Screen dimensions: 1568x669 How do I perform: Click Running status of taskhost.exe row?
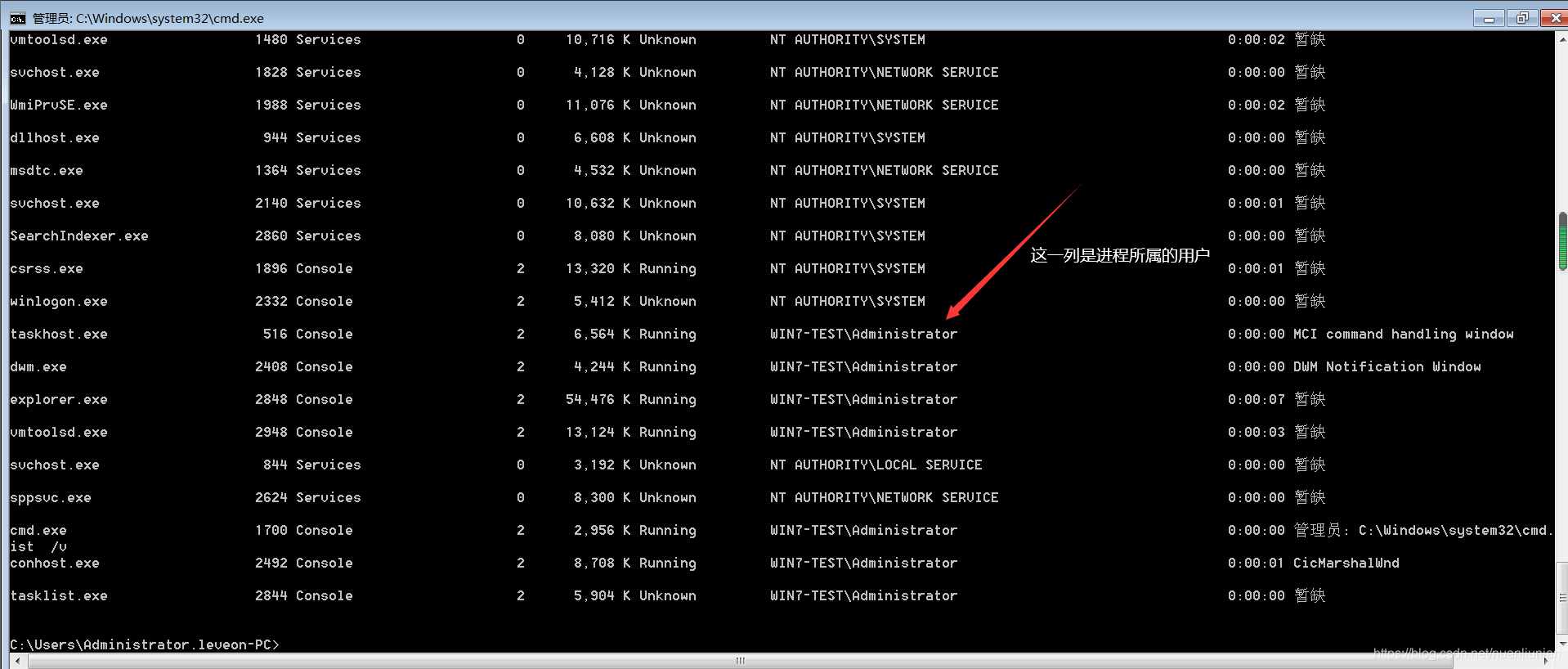[668, 334]
